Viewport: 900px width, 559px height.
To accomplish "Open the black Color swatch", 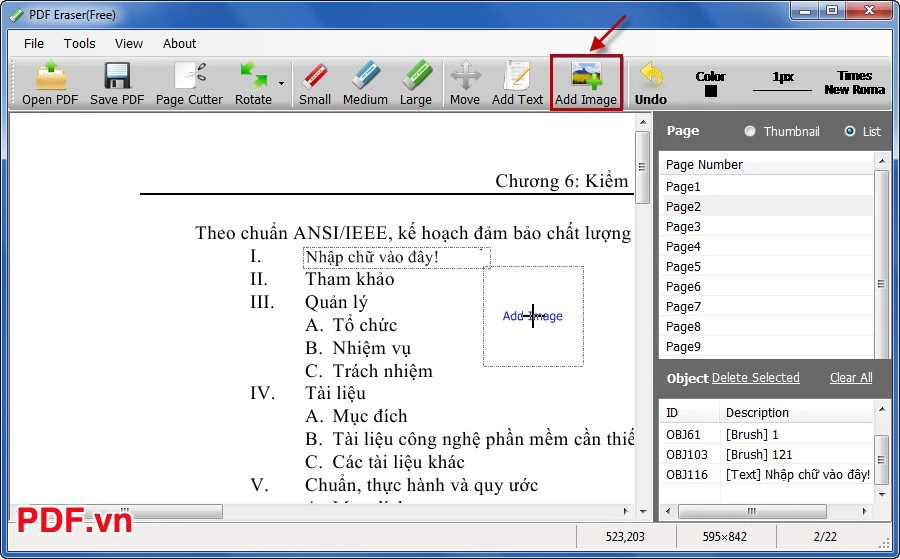I will coord(711,91).
